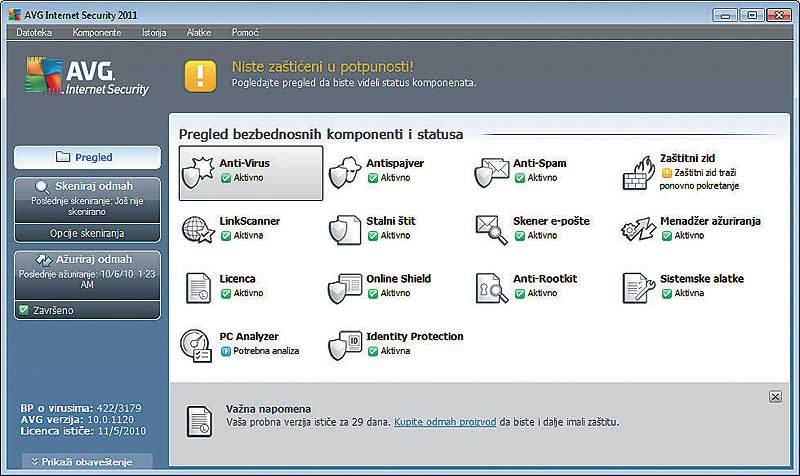This screenshot has height=476, width=800.
Task: Click the 'Licenca ističe: 11/5/2010' line
Action: [83, 431]
